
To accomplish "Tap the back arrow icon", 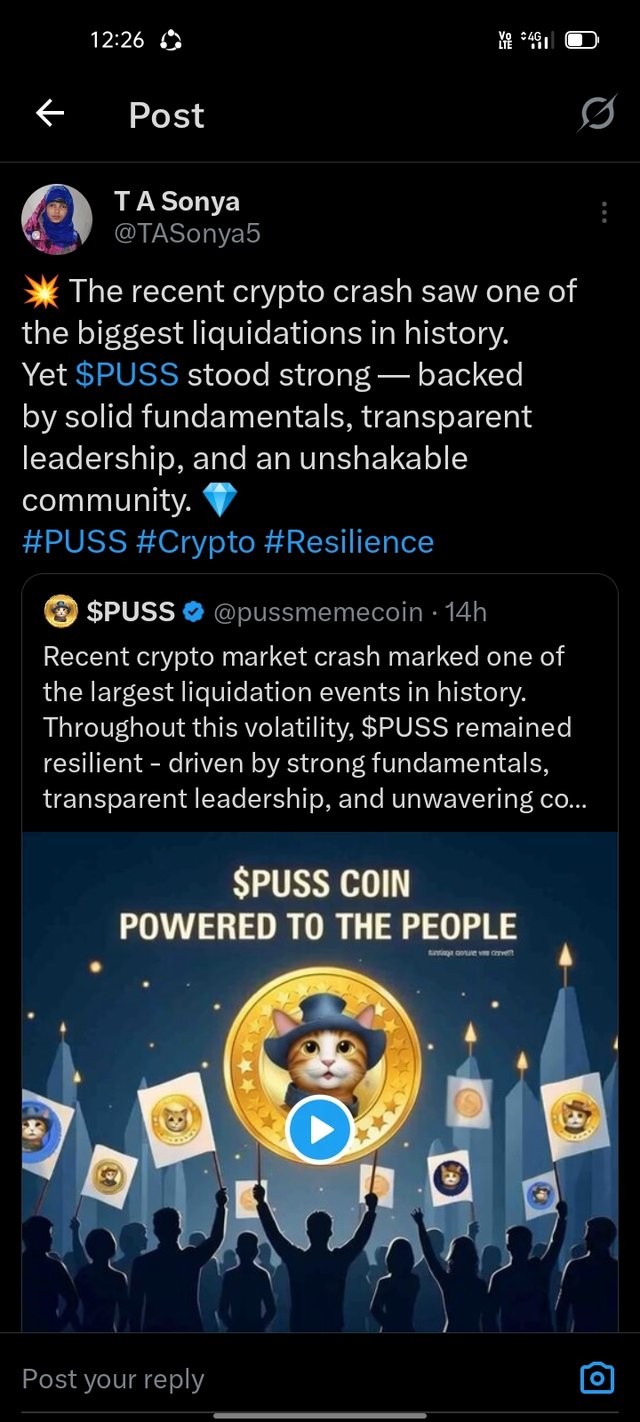I will [x=50, y=115].
